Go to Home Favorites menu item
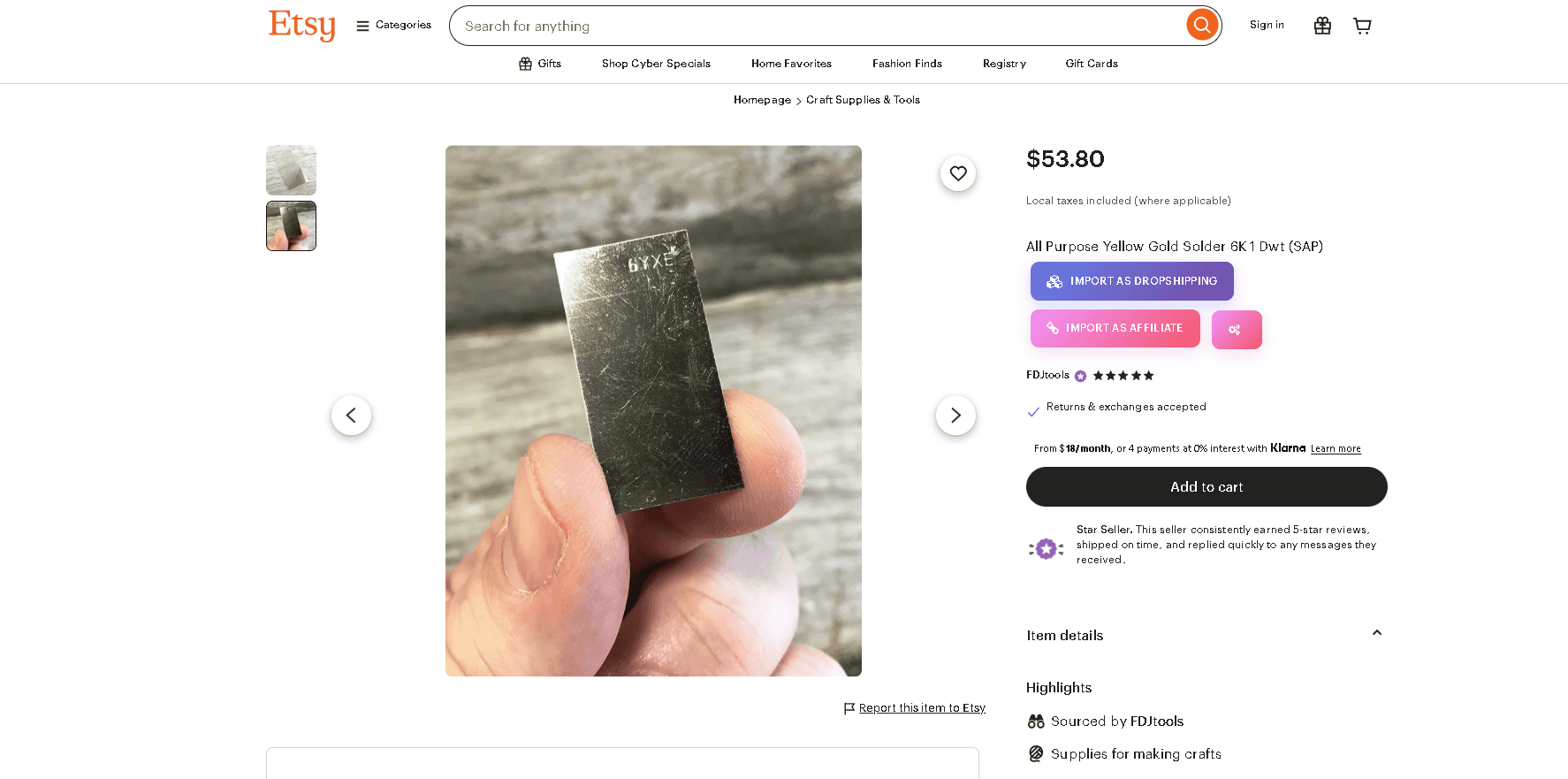 click(x=791, y=64)
